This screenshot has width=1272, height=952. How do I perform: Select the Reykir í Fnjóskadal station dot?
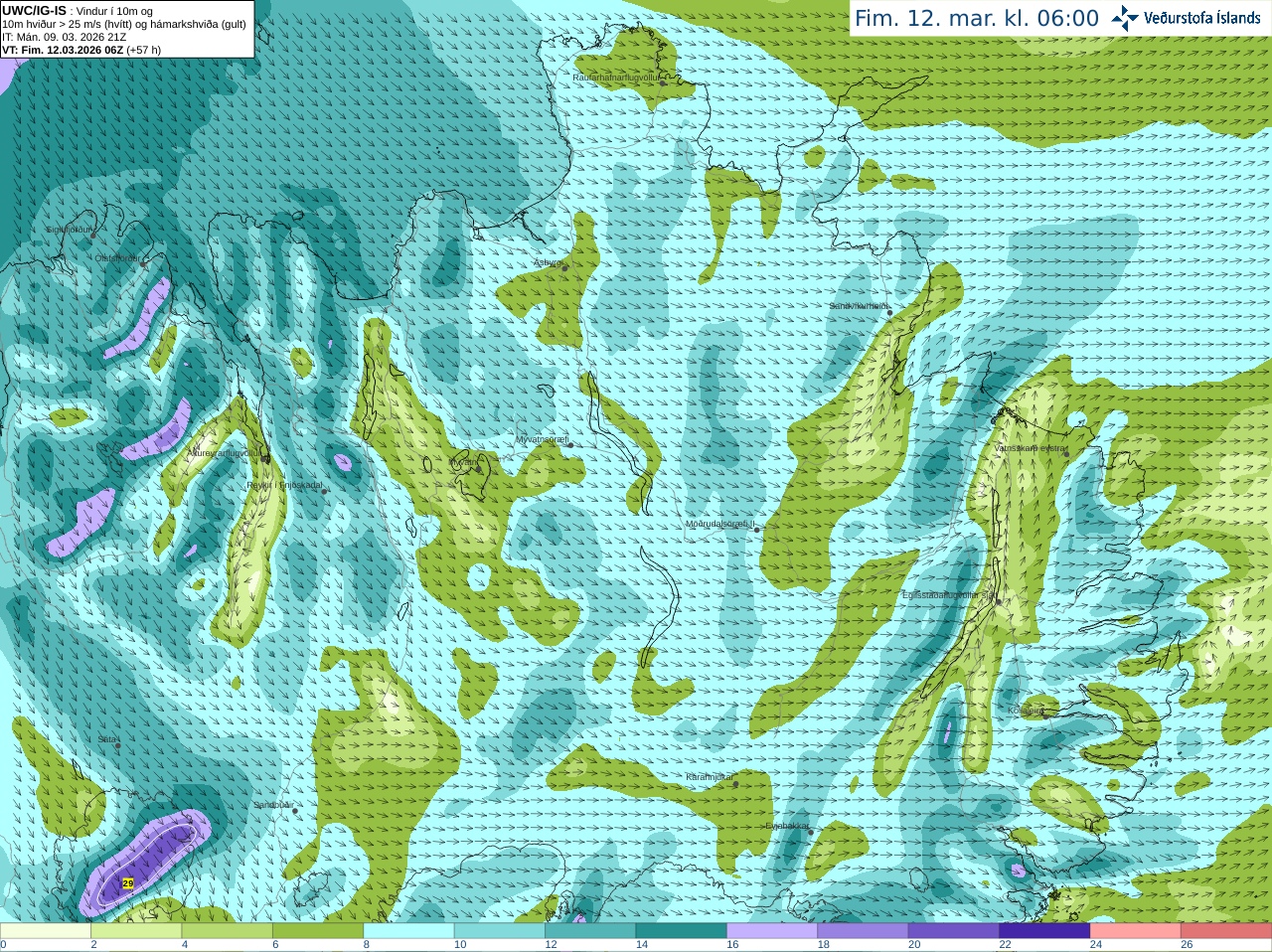coord(324,491)
